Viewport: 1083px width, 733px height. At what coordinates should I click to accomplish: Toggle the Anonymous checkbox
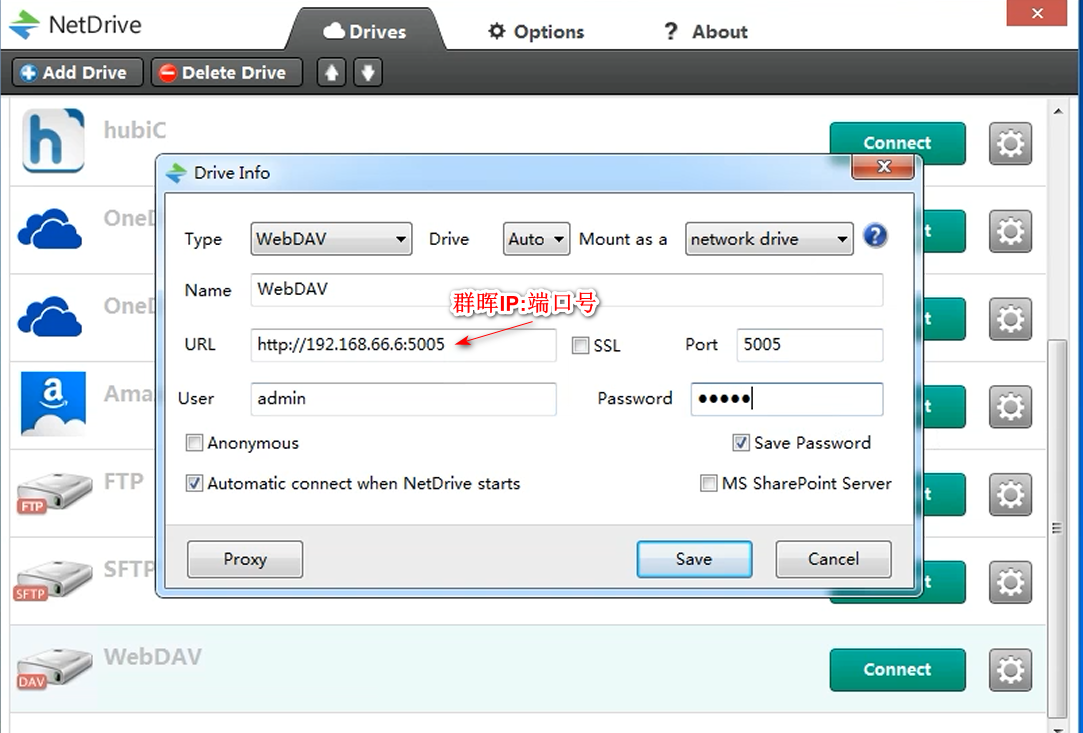[x=195, y=443]
